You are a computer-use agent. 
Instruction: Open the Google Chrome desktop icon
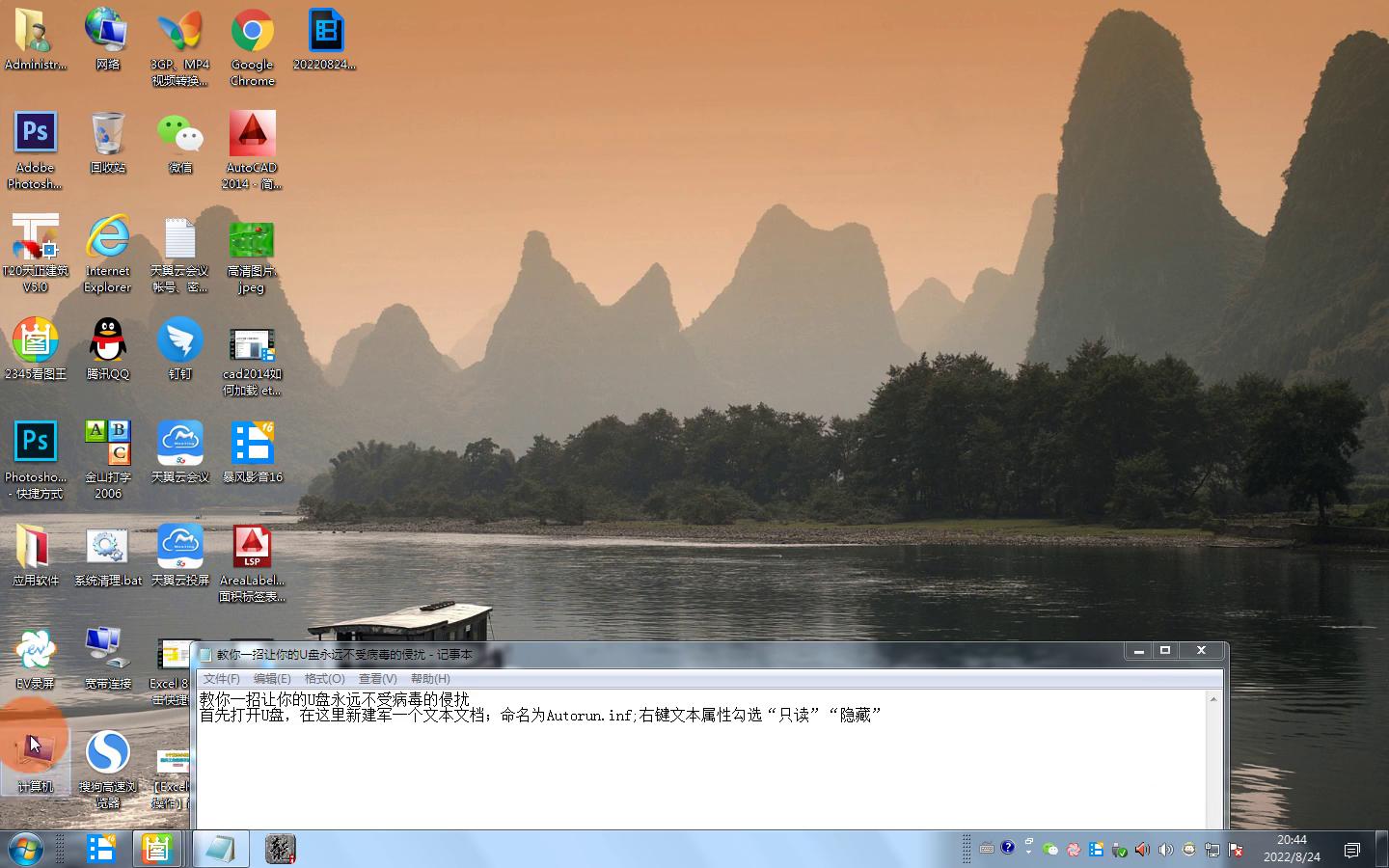point(252,33)
